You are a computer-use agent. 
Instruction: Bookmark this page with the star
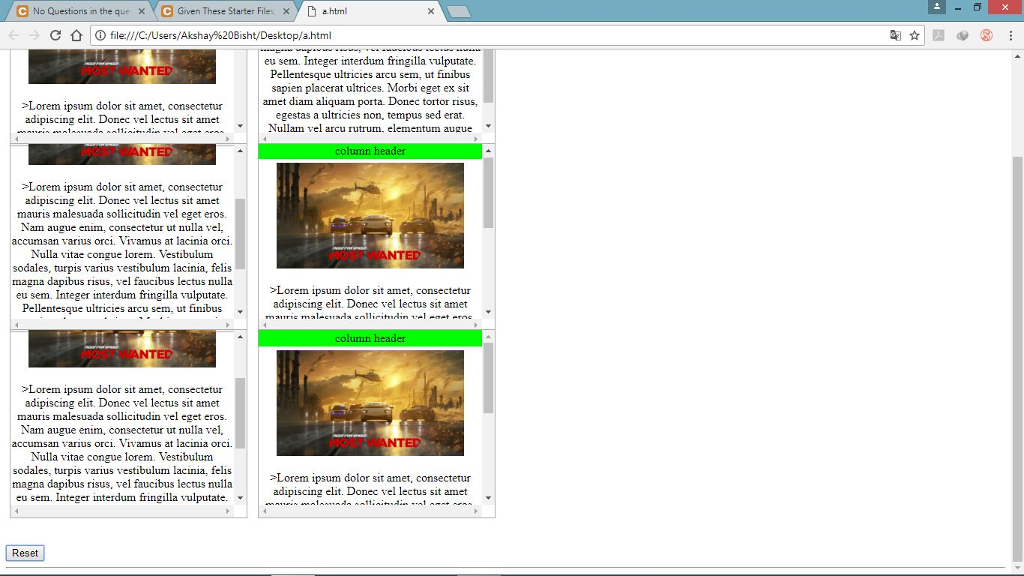914,35
